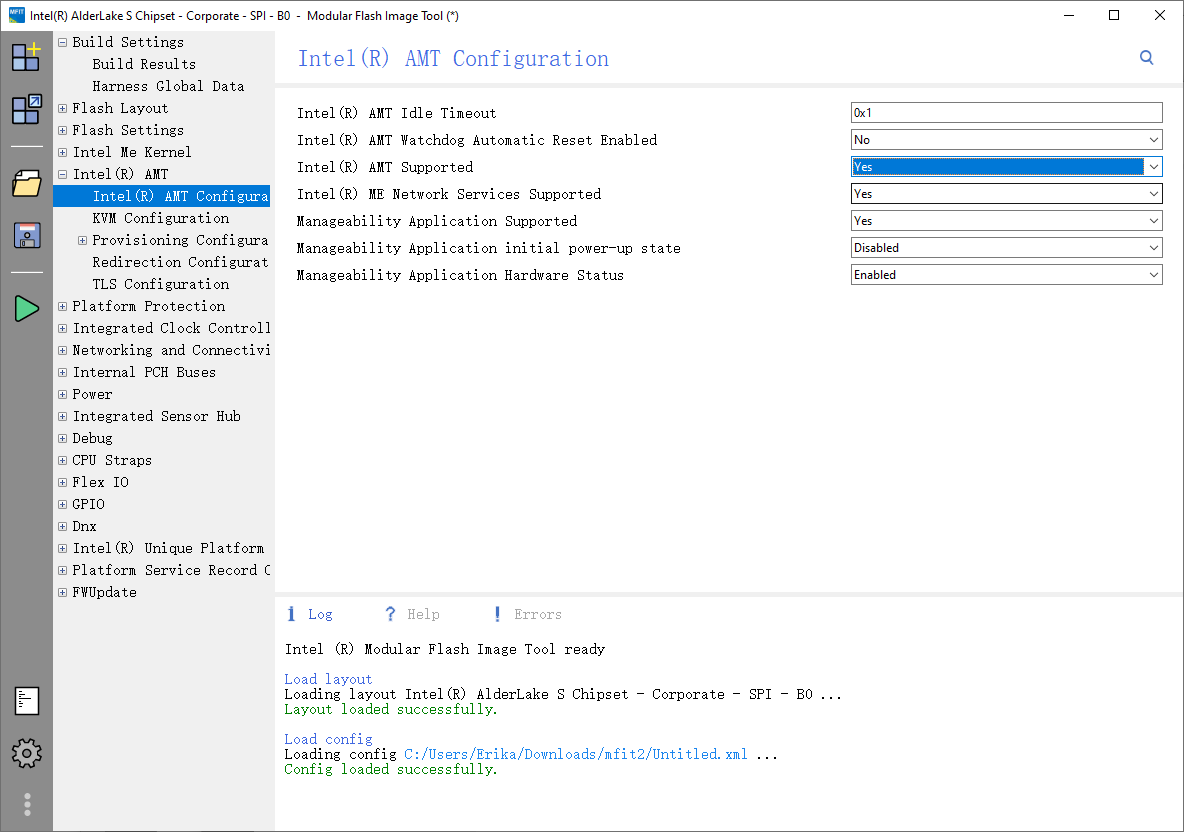Expand the Provisioning Configuration tree node
The image size is (1184, 832).
click(82, 240)
